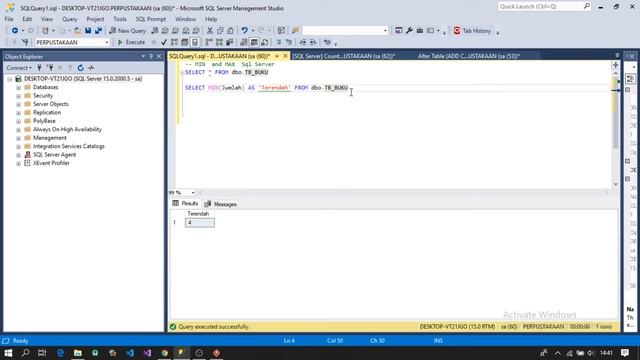
Task: Open the SQL Prompt menu
Action: coord(151,19)
